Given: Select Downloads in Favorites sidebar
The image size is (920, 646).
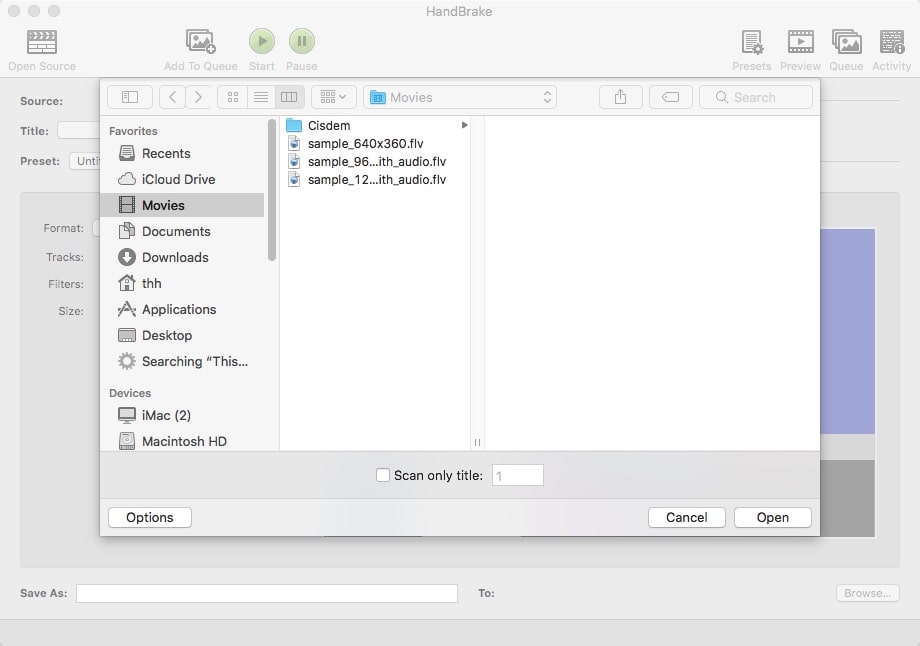Looking at the screenshot, I should pos(174,257).
